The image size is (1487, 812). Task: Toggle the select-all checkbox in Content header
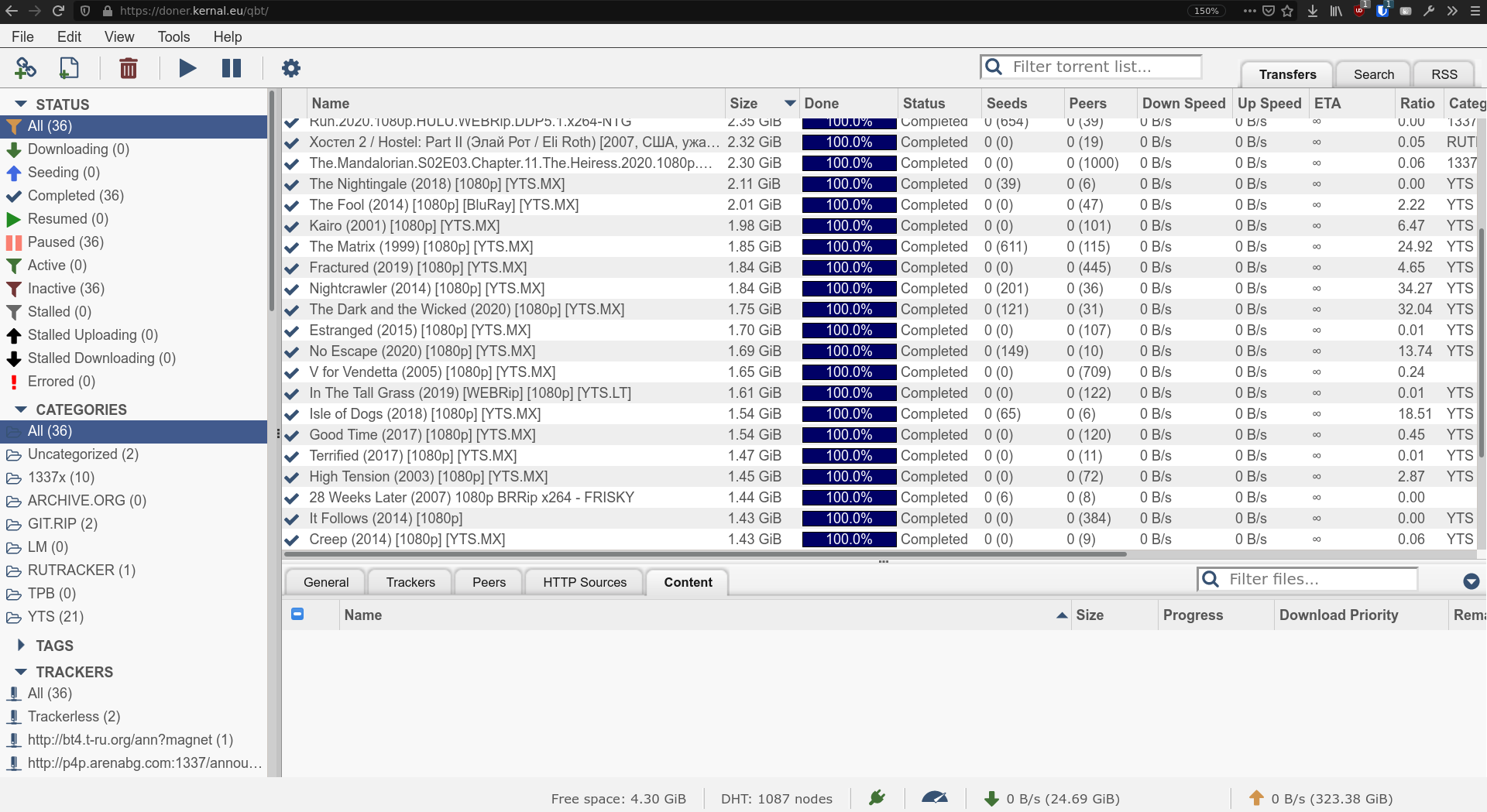click(x=297, y=614)
